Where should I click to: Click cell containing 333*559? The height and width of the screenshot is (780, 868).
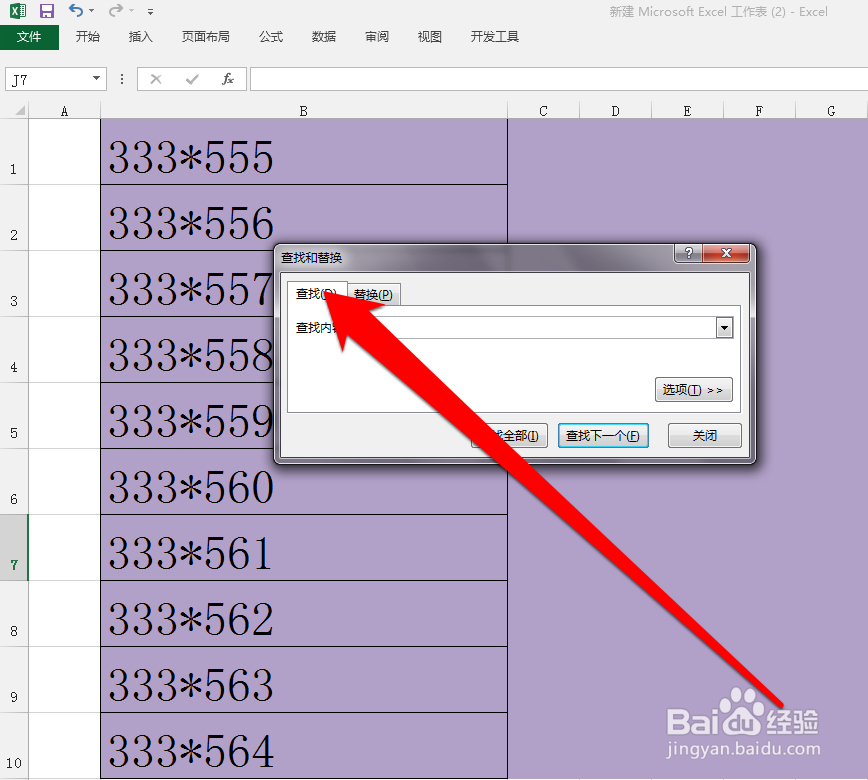(x=187, y=416)
